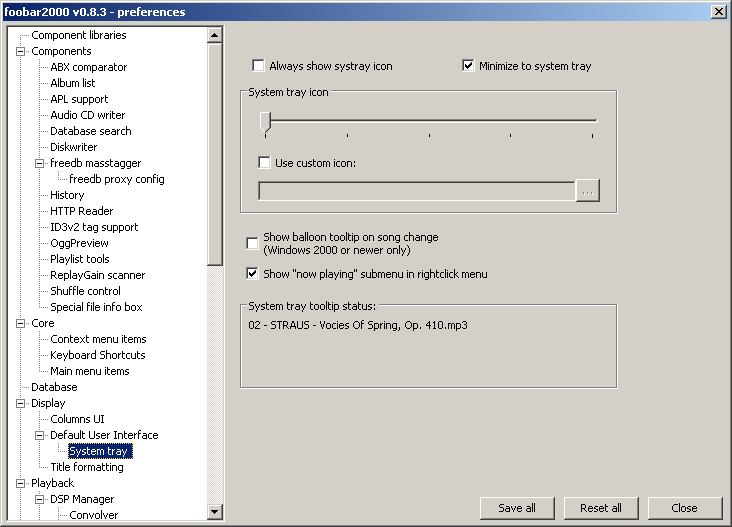Collapse the freedb masstagger node
732x527 pixels.
point(40,163)
